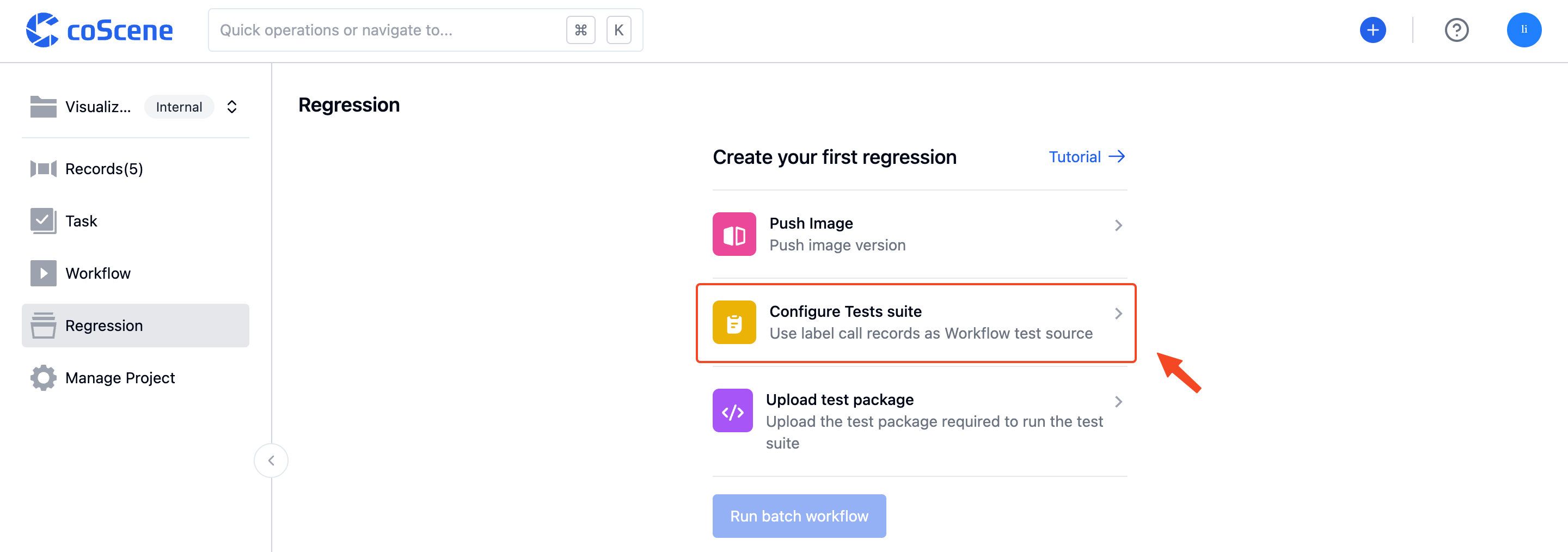1568x552 pixels.
Task: Expand the Configure Tests suite chevron
Action: pos(1118,314)
